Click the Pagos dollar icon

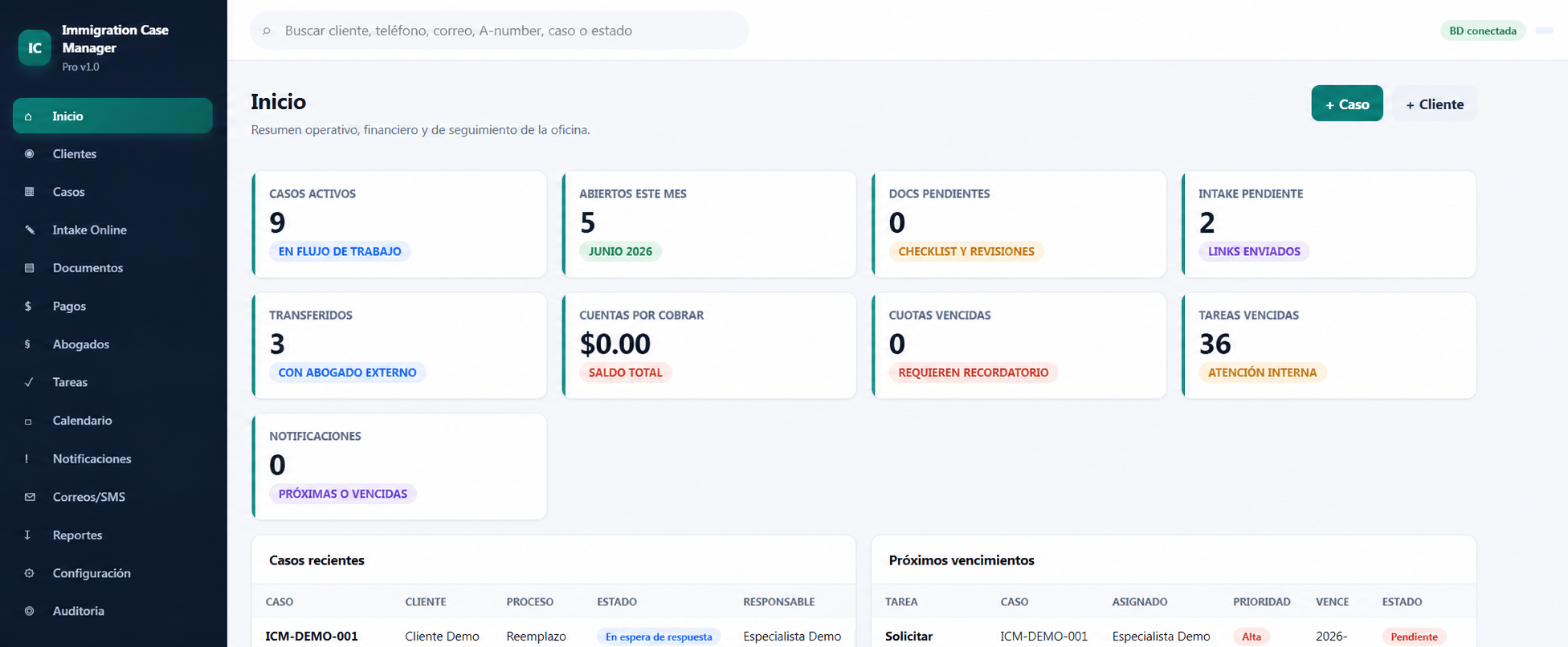29,307
